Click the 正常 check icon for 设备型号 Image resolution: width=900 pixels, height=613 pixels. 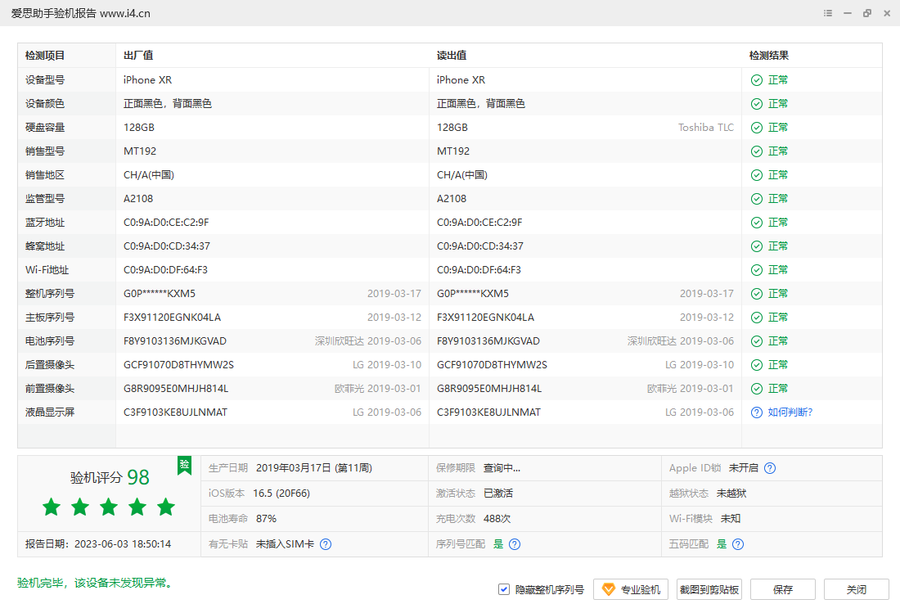click(x=757, y=80)
